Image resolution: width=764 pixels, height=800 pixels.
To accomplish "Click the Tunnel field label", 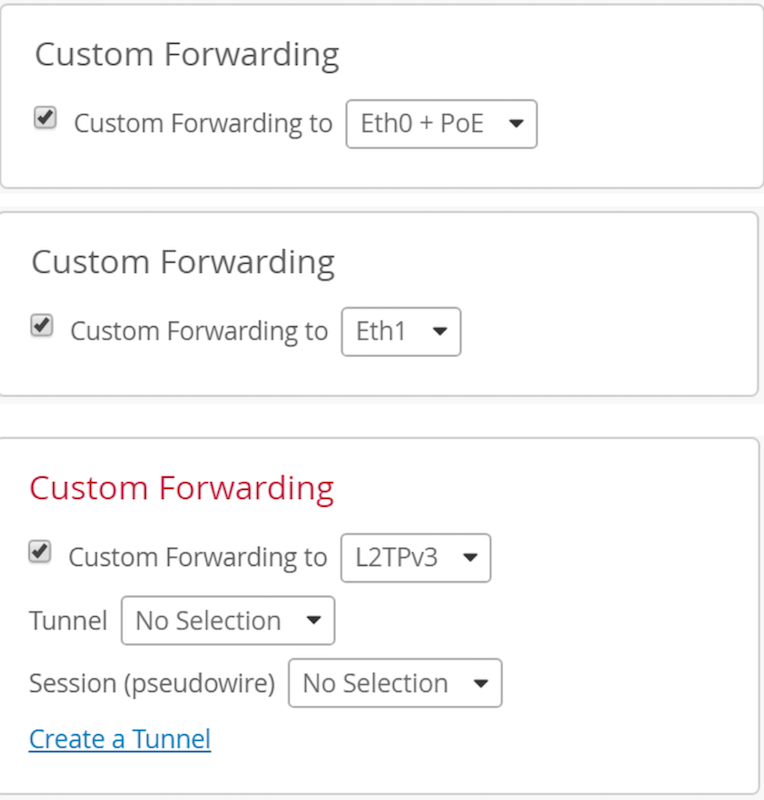I will (68, 621).
